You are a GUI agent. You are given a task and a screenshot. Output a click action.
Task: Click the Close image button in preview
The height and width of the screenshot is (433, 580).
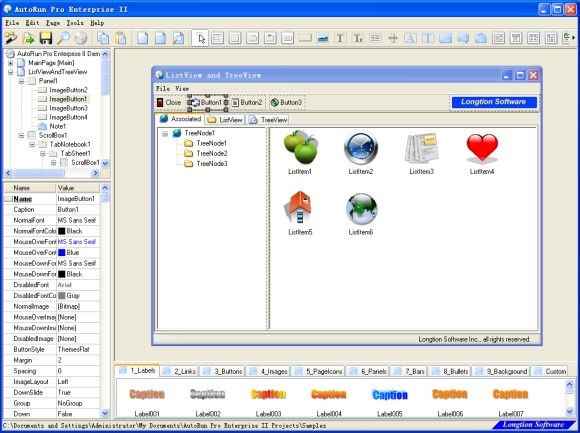point(169,102)
